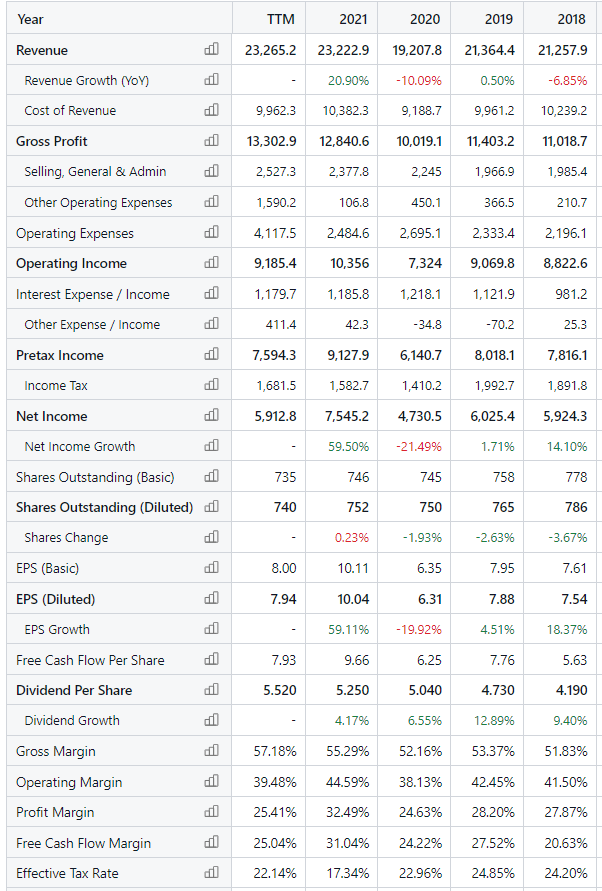Open the chart icon for Revenue row
602x891 pixels.
[x=211, y=49]
